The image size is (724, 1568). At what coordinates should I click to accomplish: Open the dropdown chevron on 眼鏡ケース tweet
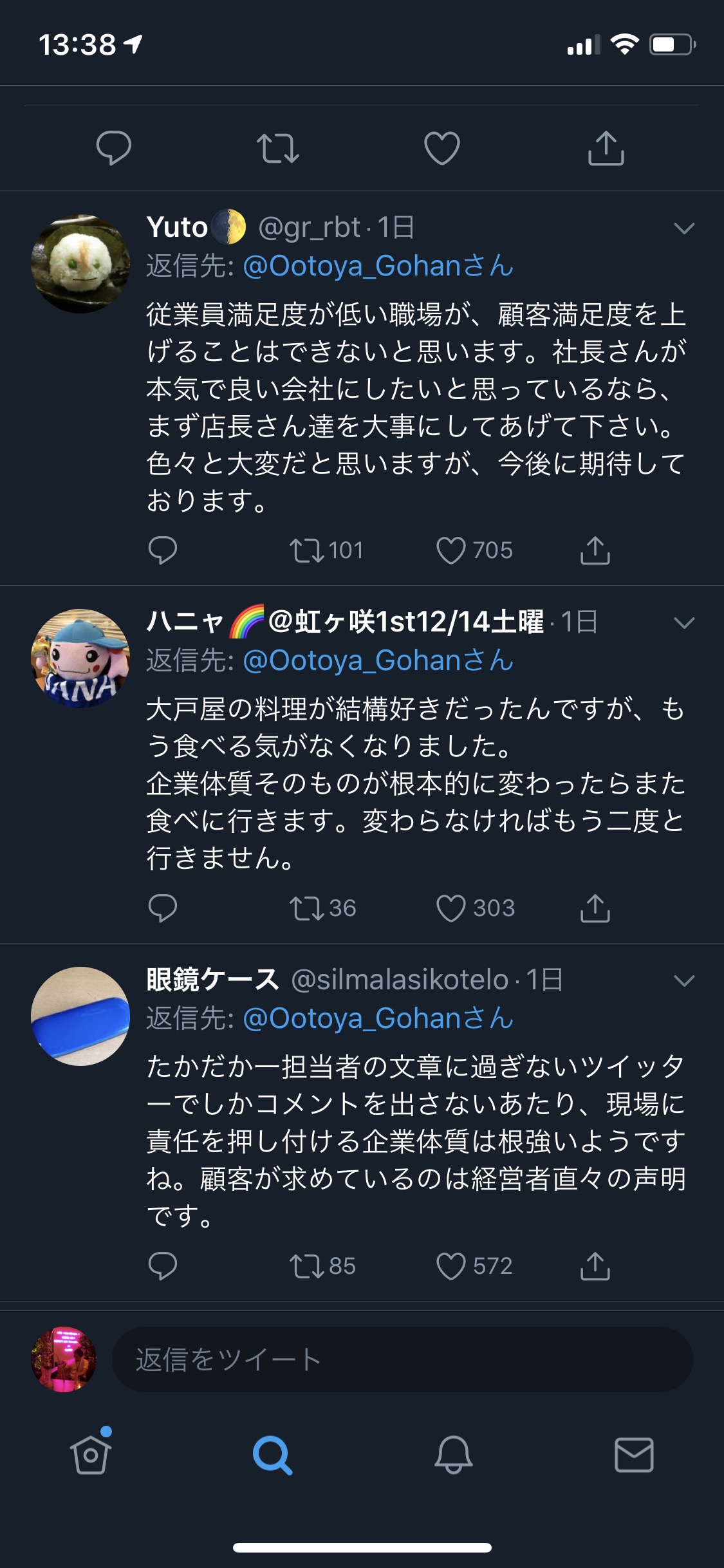click(684, 980)
